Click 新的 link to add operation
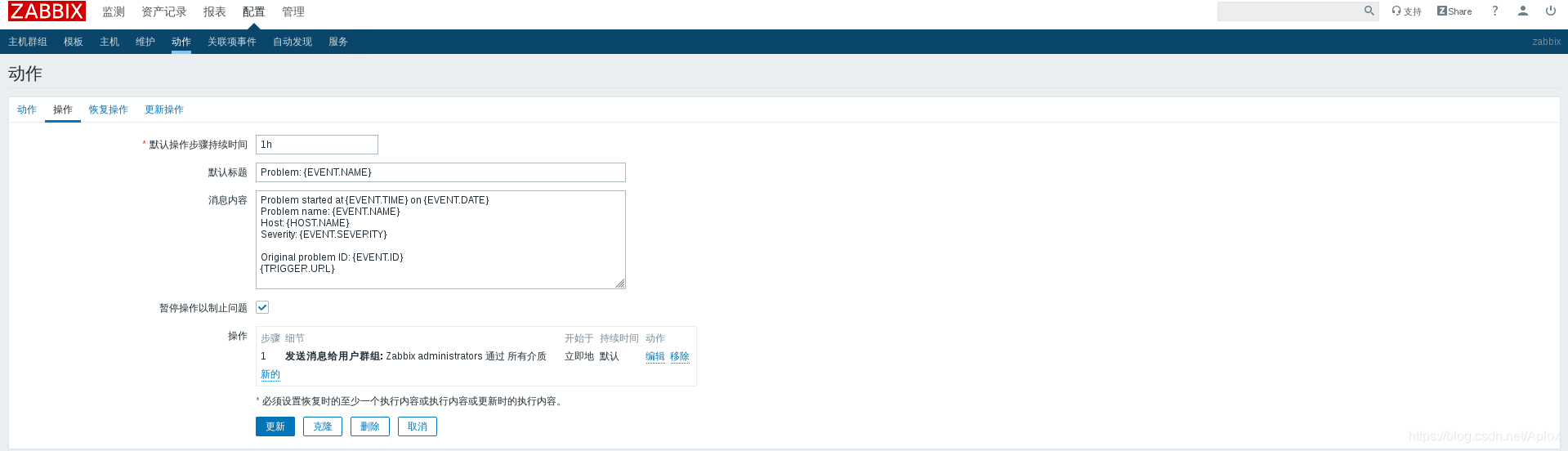1568x451 pixels. (270, 374)
